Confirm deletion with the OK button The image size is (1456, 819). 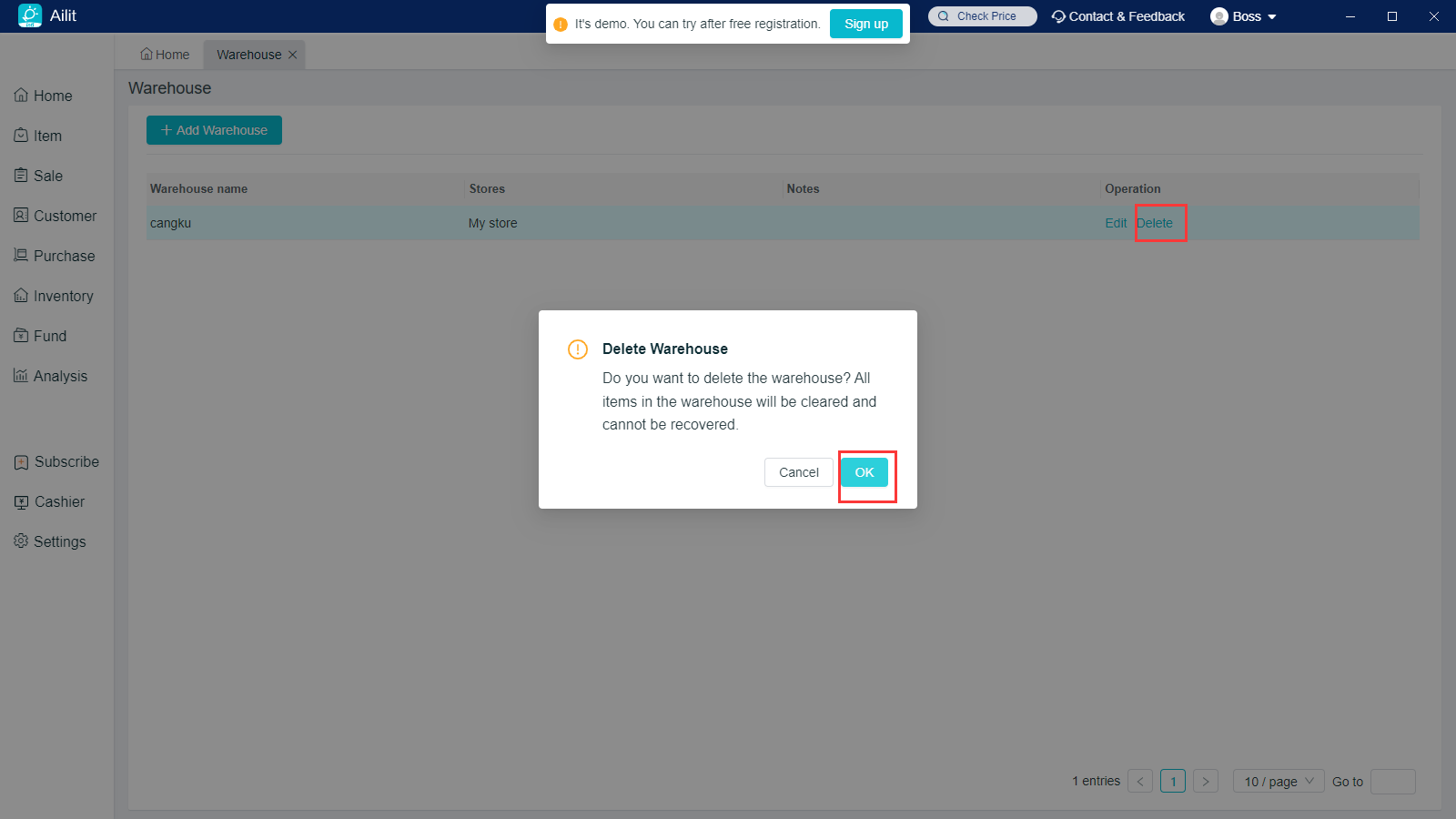click(864, 472)
